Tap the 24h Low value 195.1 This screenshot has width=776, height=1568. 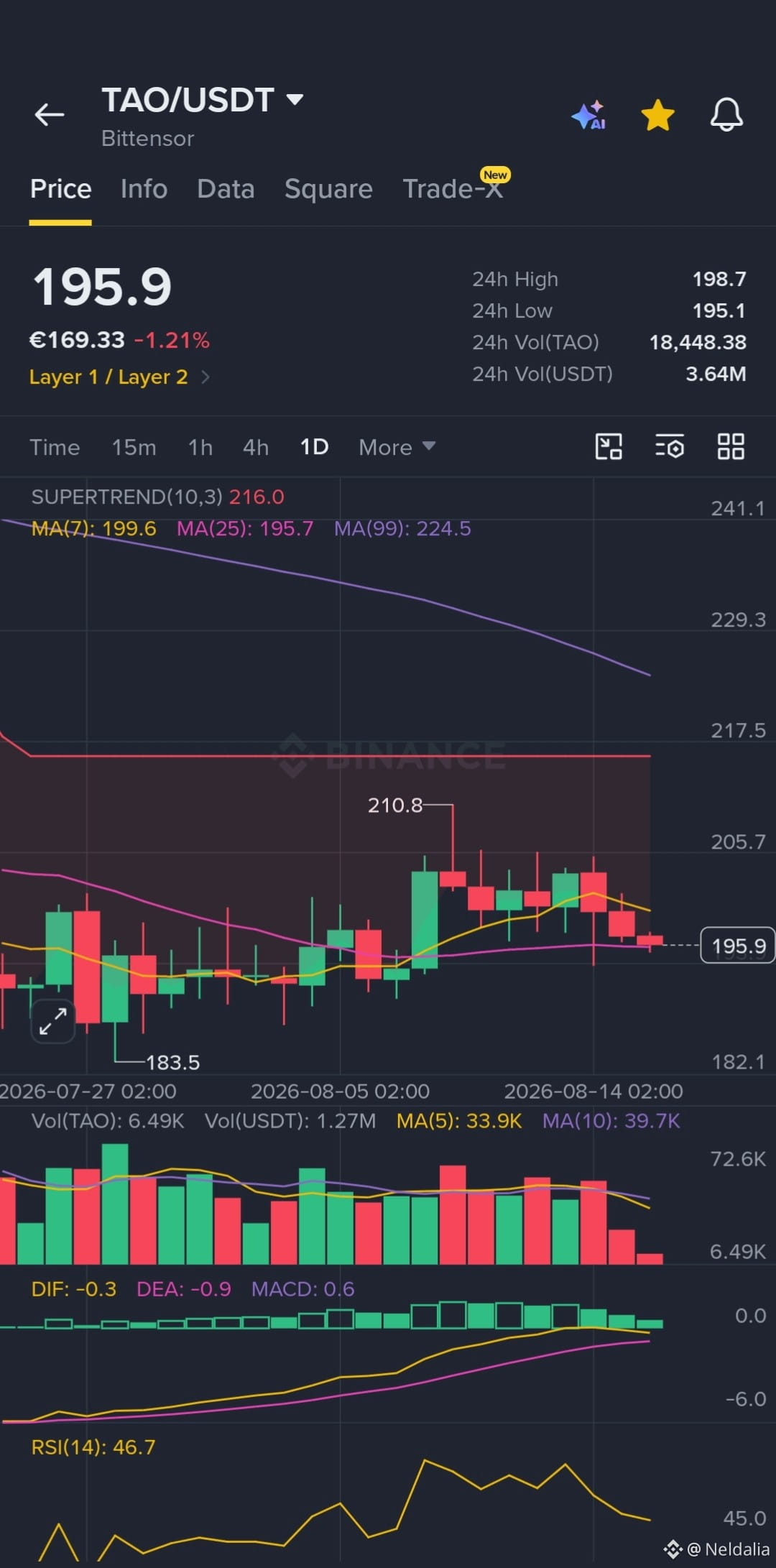click(719, 310)
